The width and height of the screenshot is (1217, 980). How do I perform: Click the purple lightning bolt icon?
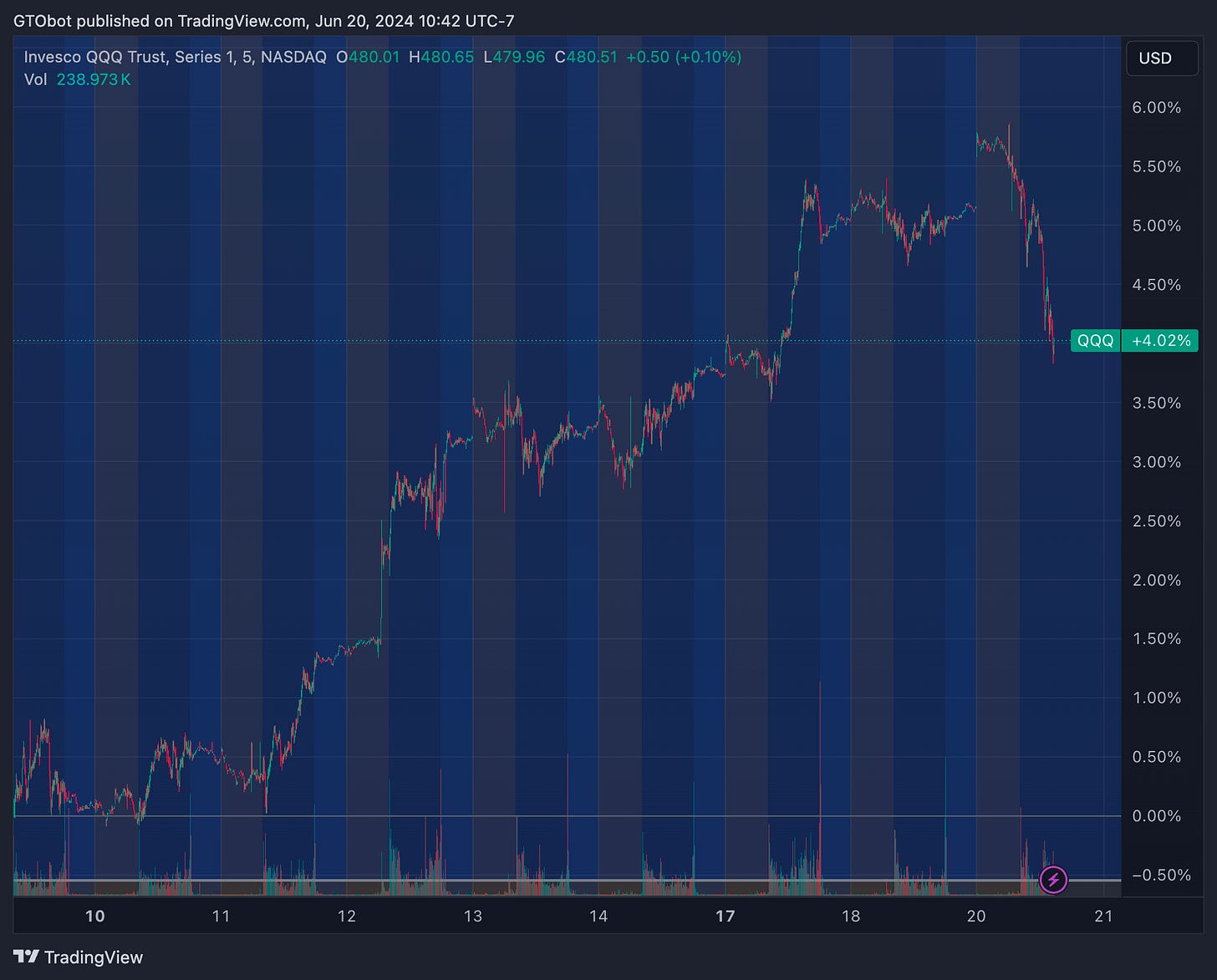tap(1053, 879)
